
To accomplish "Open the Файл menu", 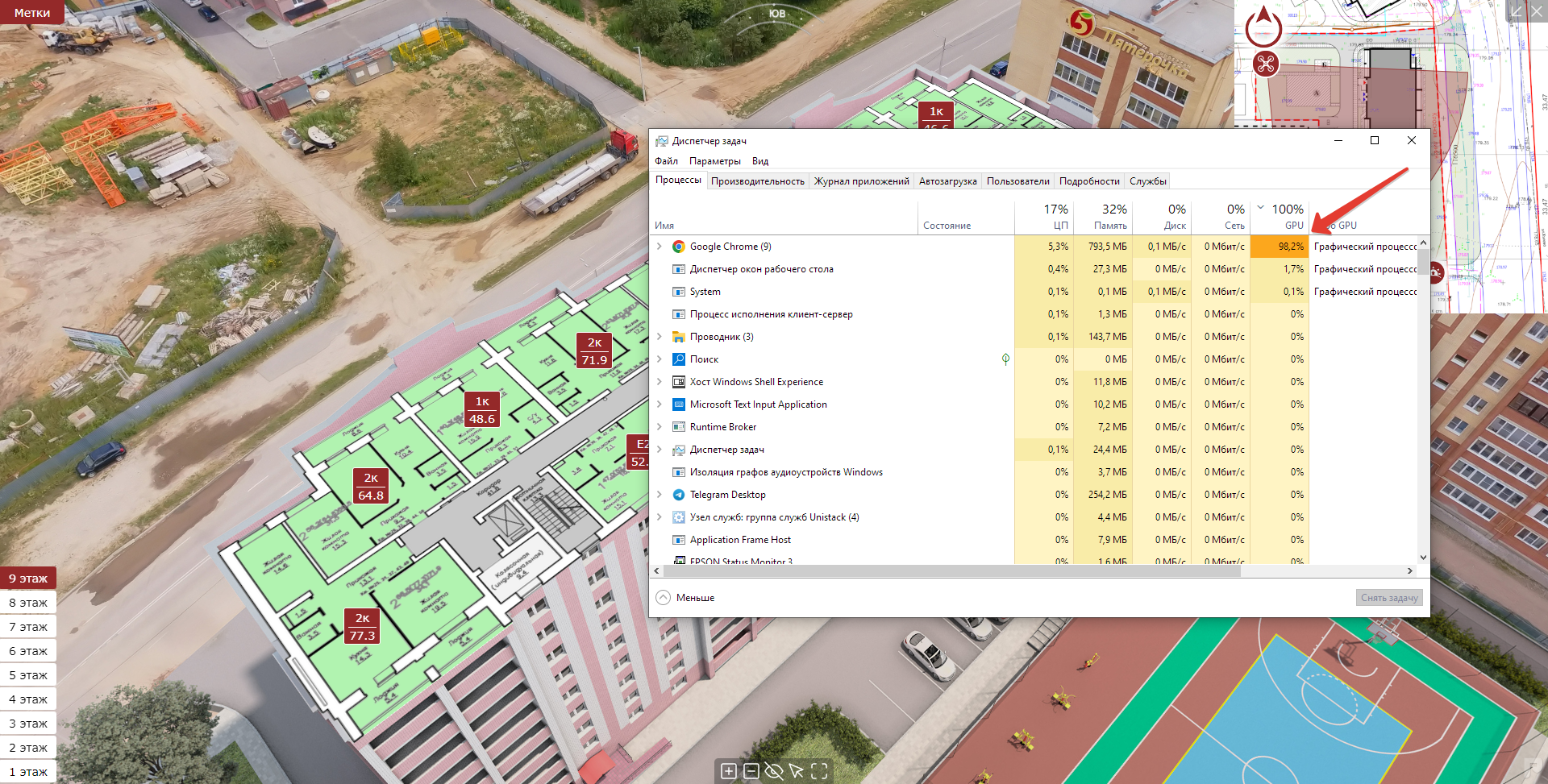I will click(666, 161).
